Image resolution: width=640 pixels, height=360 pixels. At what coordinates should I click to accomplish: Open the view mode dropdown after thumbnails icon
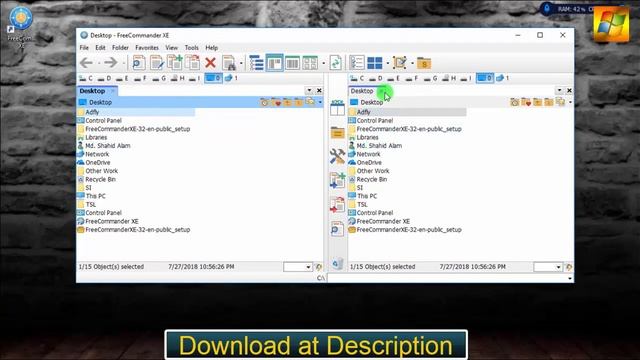point(324,63)
